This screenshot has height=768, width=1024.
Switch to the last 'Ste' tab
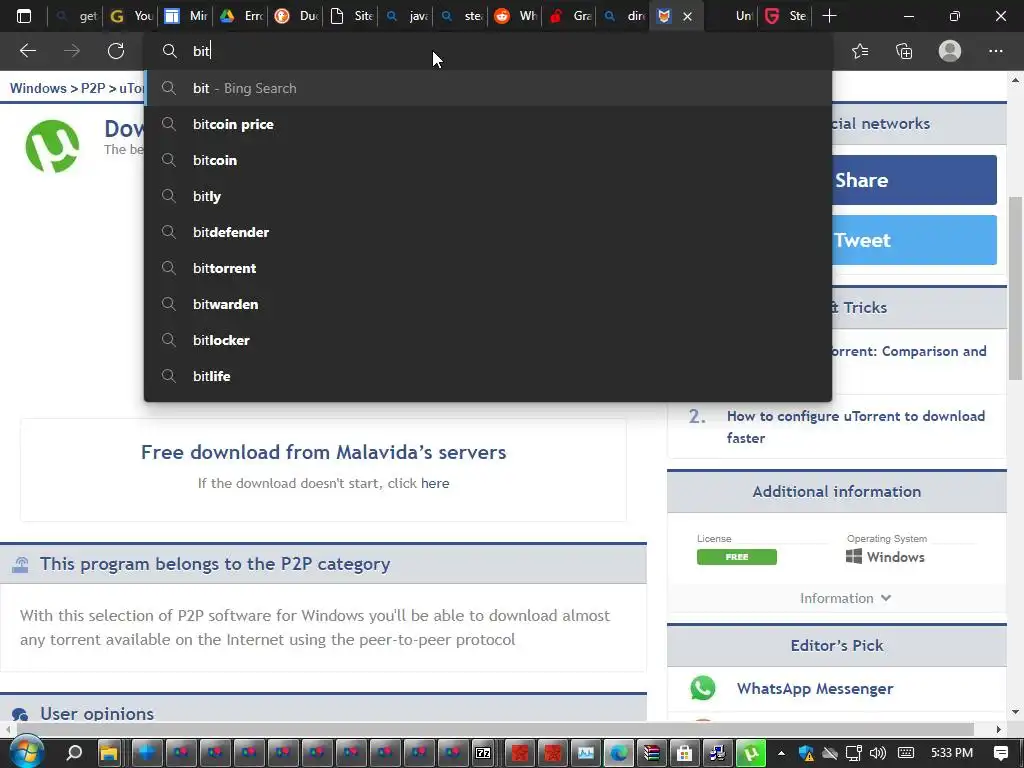pos(786,16)
